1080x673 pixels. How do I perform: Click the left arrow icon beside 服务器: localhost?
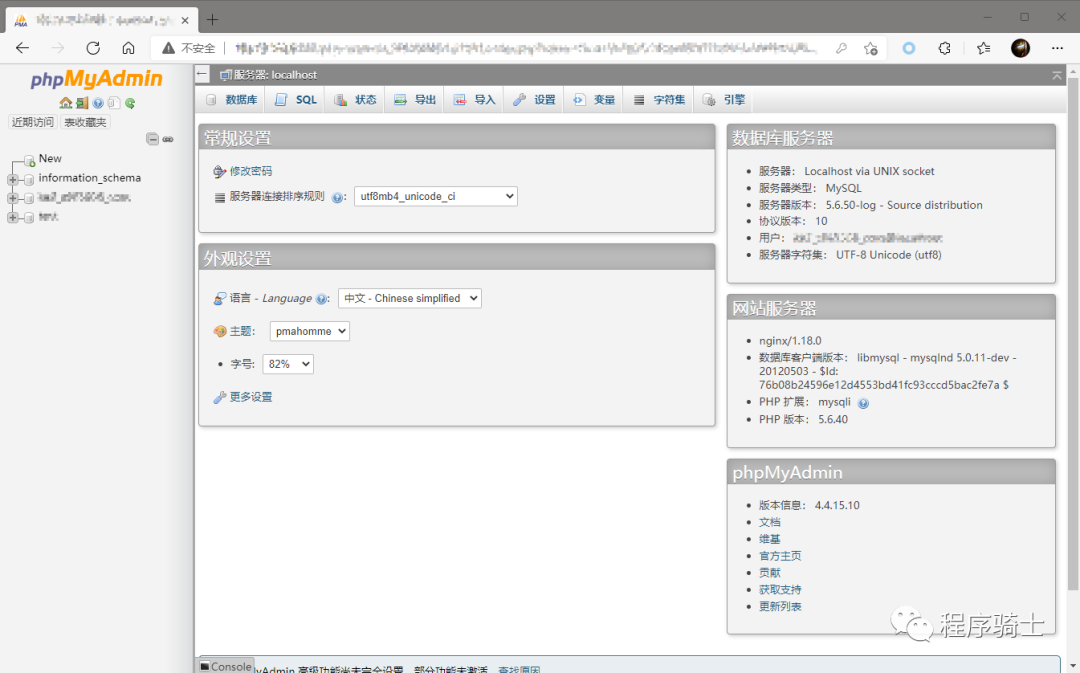[x=202, y=74]
